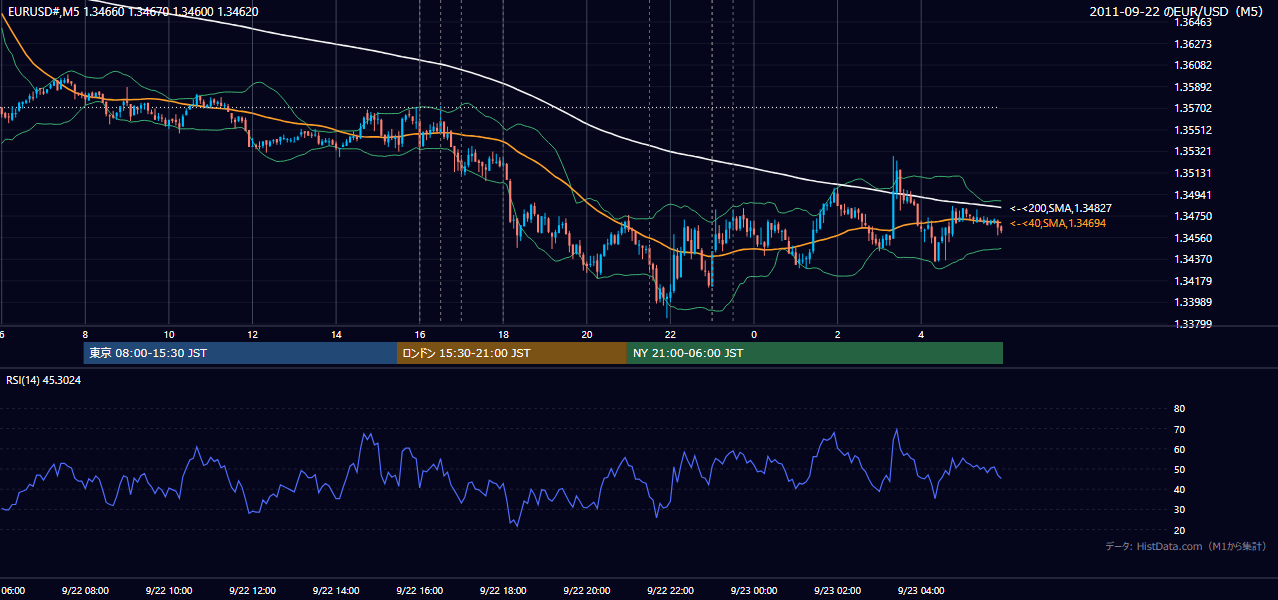Click price axis value 1.34370
Viewport: 1278px width, 600px height.
pyautogui.click(x=1193, y=259)
